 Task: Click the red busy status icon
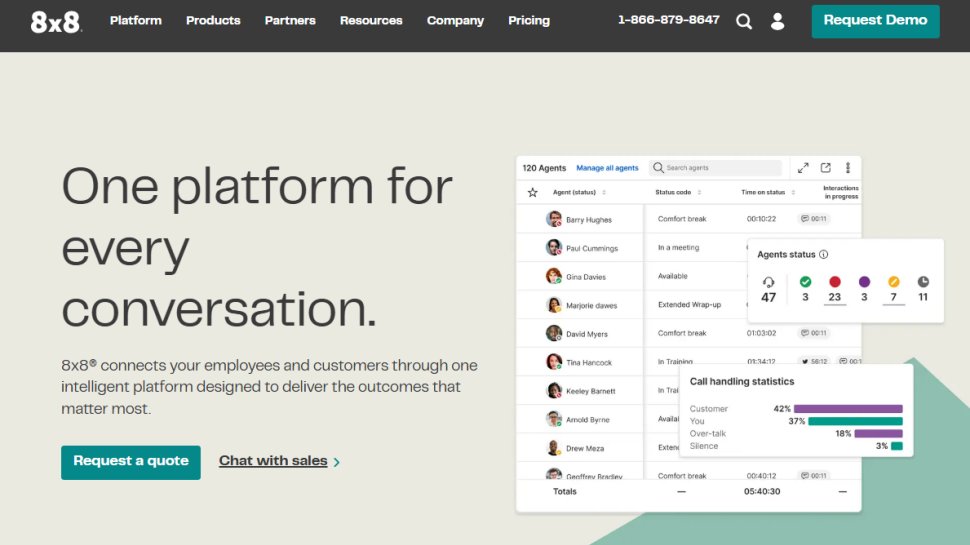[x=835, y=281]
